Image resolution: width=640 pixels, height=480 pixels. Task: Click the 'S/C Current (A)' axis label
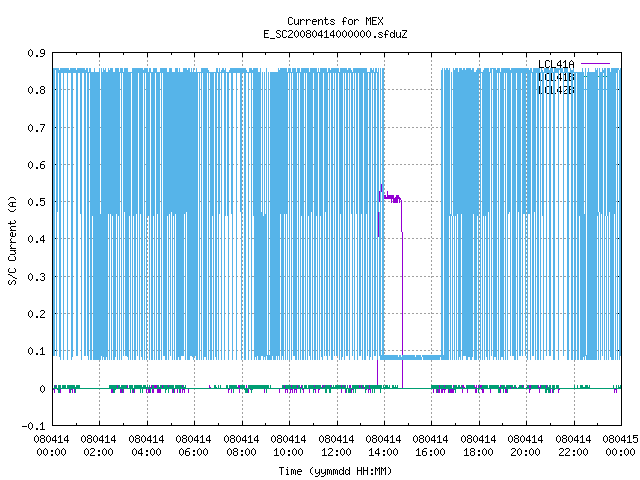[13, 240]
